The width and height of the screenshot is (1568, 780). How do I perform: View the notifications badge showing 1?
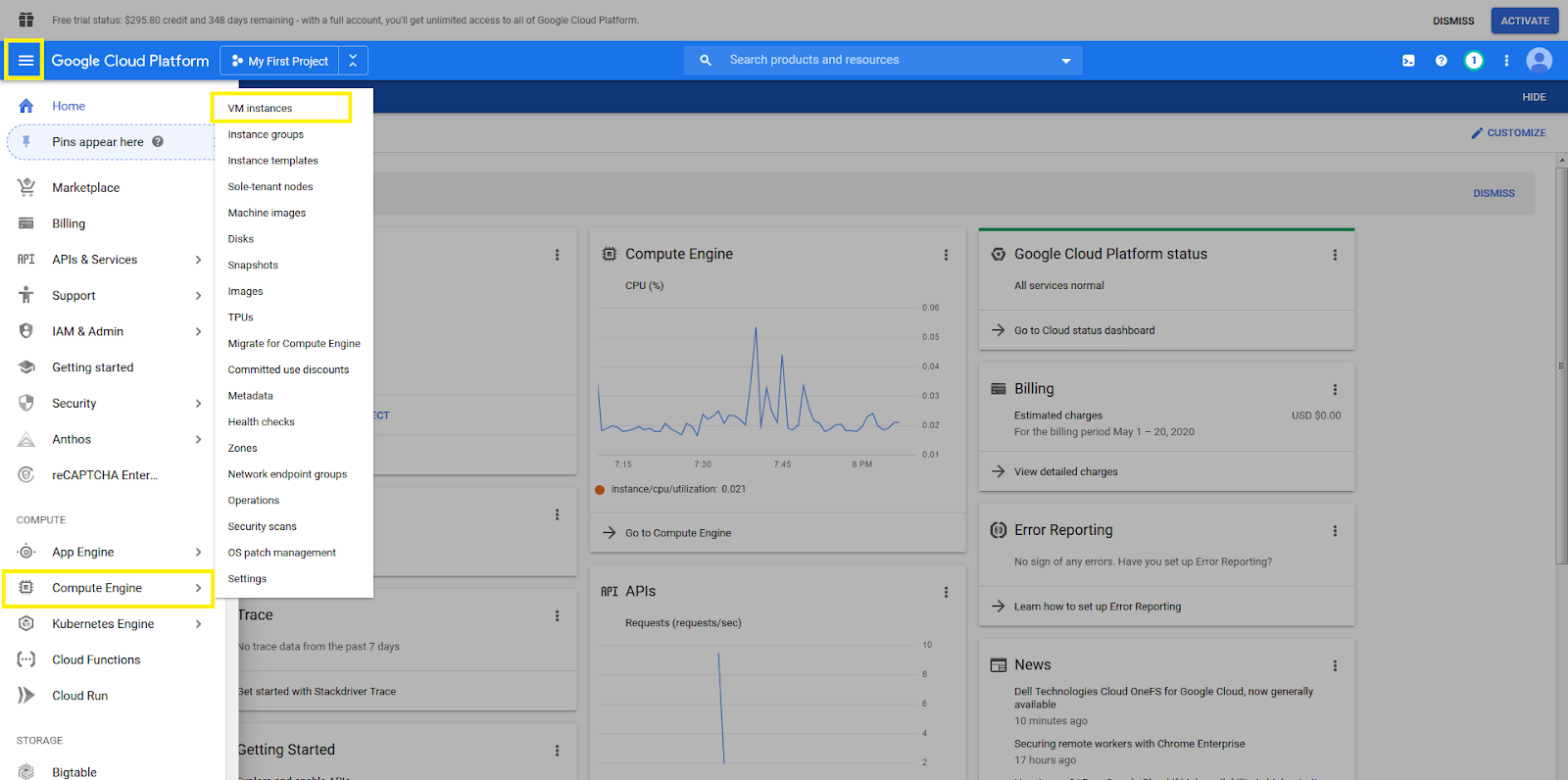tap(1474, 61)
